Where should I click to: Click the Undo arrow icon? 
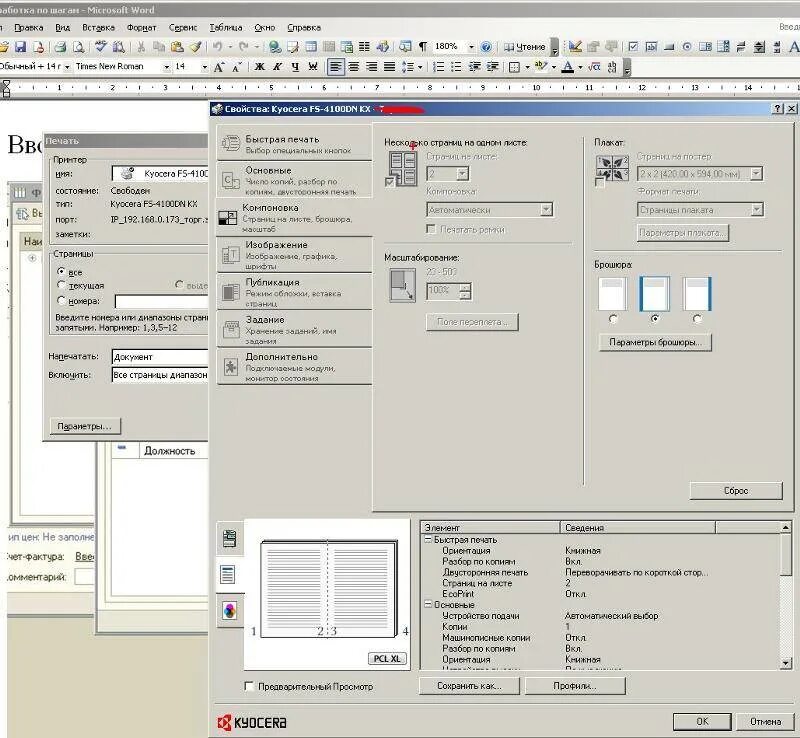pos(218,47)
